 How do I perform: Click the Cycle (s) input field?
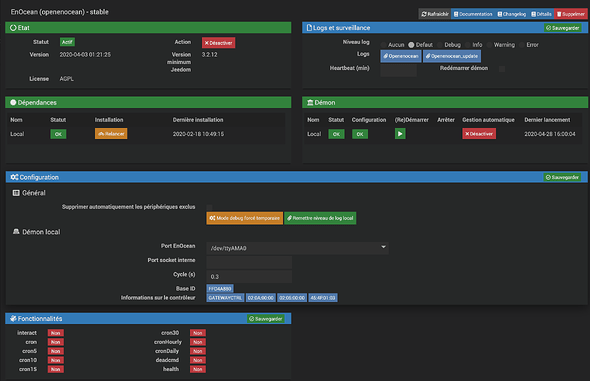tap(249, 276)
